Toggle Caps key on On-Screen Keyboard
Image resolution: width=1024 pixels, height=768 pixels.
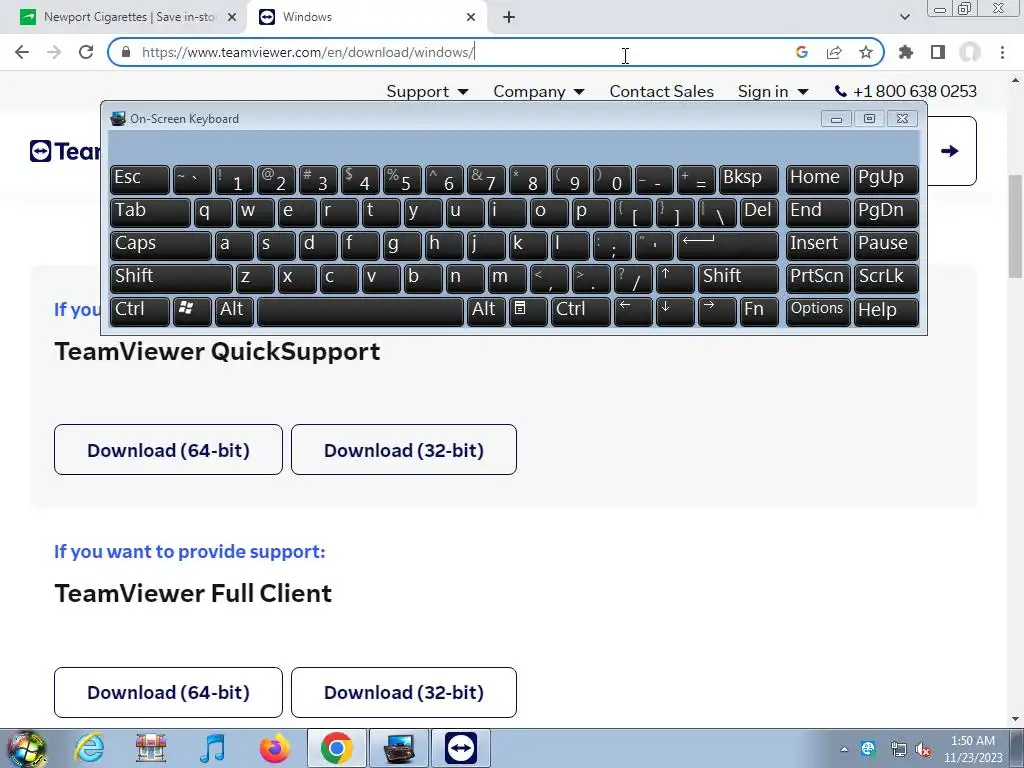(160, 245)
